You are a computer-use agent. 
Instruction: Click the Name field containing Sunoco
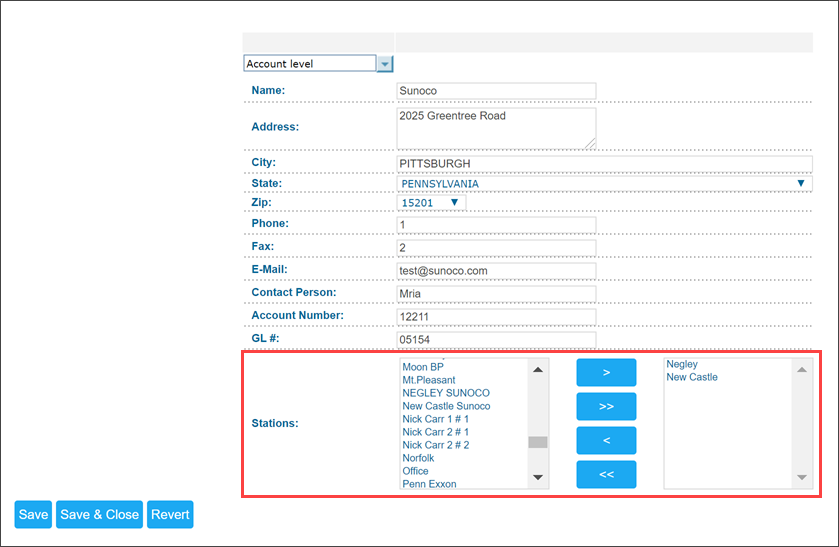[496, 91]
